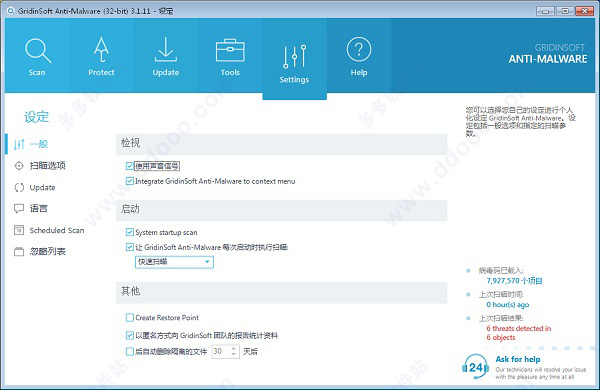Toggle Integrate GridinSoft Anti-Malware to context menu
600x390 pixels.
point(130,181)
